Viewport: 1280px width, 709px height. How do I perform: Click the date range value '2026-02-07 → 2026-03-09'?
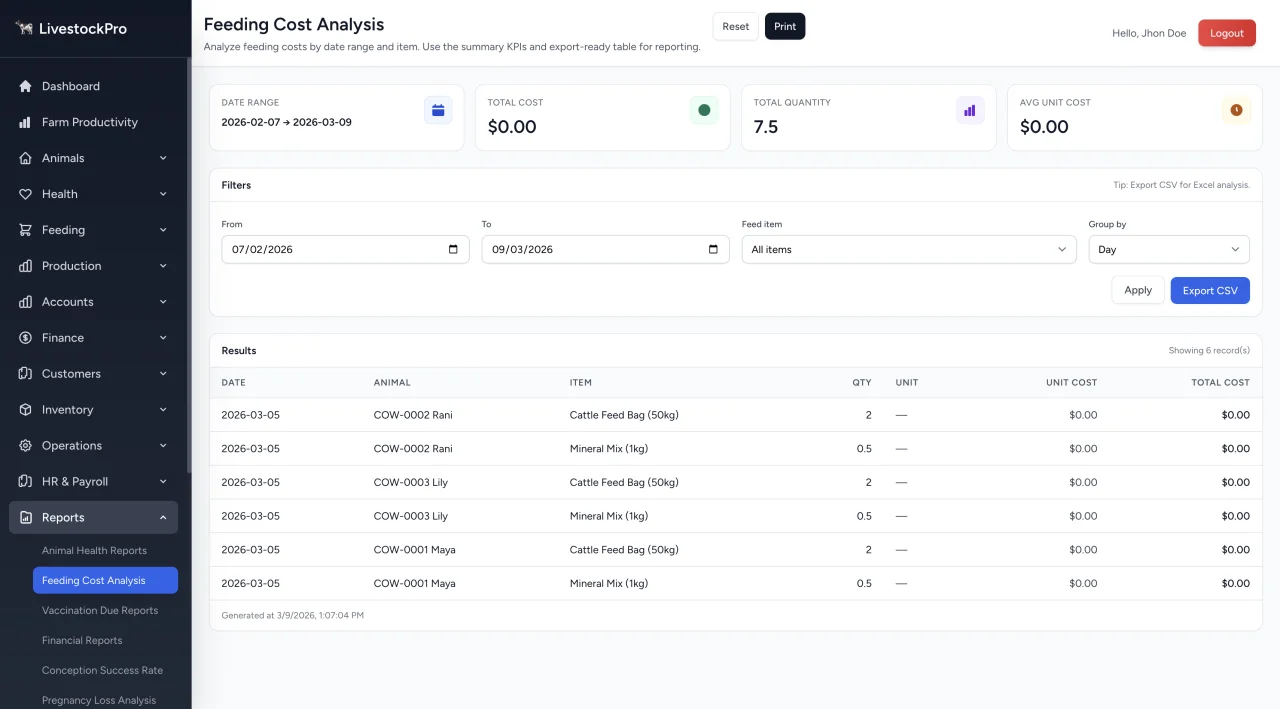(287, 122)
